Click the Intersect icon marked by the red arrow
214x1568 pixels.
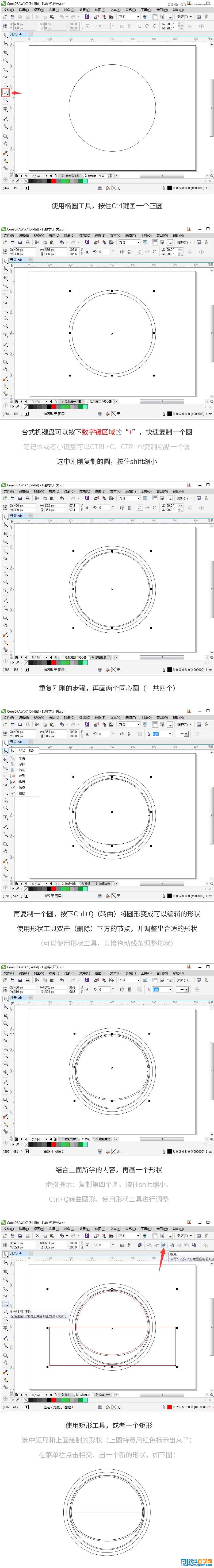pos(164,1246)
